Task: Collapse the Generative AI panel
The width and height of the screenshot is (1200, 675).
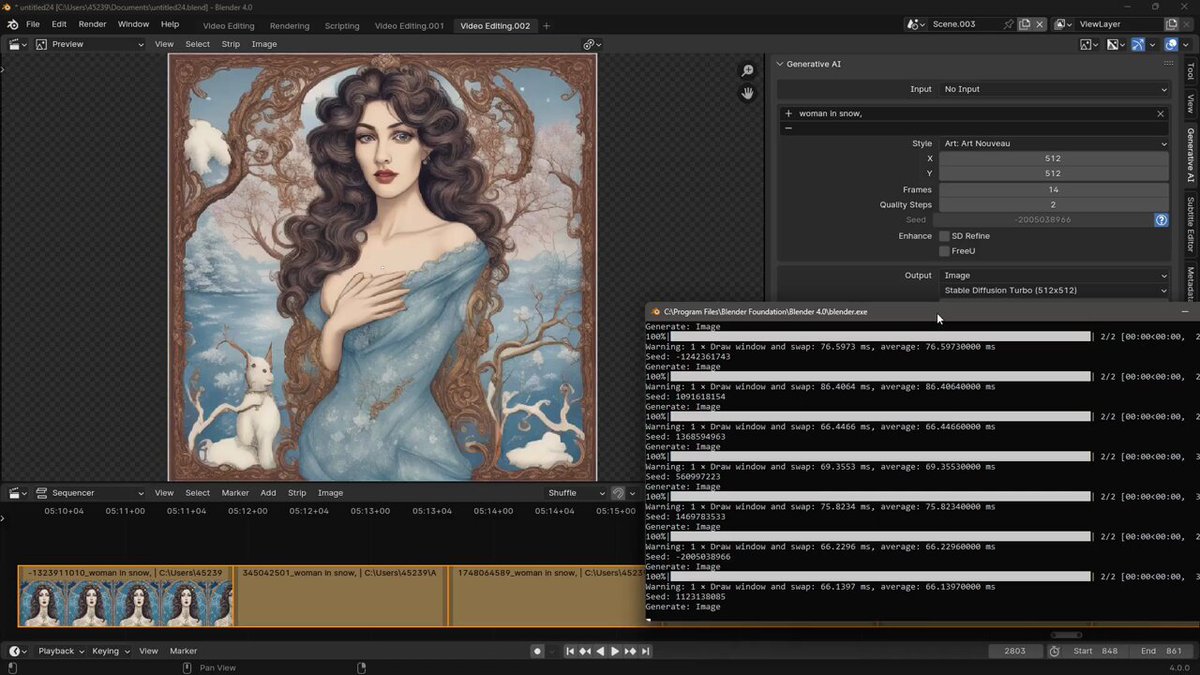Action: [x=781, y=64]
